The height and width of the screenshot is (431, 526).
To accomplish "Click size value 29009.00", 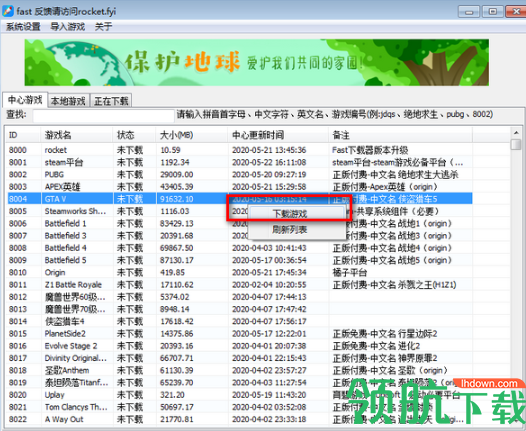I will (176, 174).
